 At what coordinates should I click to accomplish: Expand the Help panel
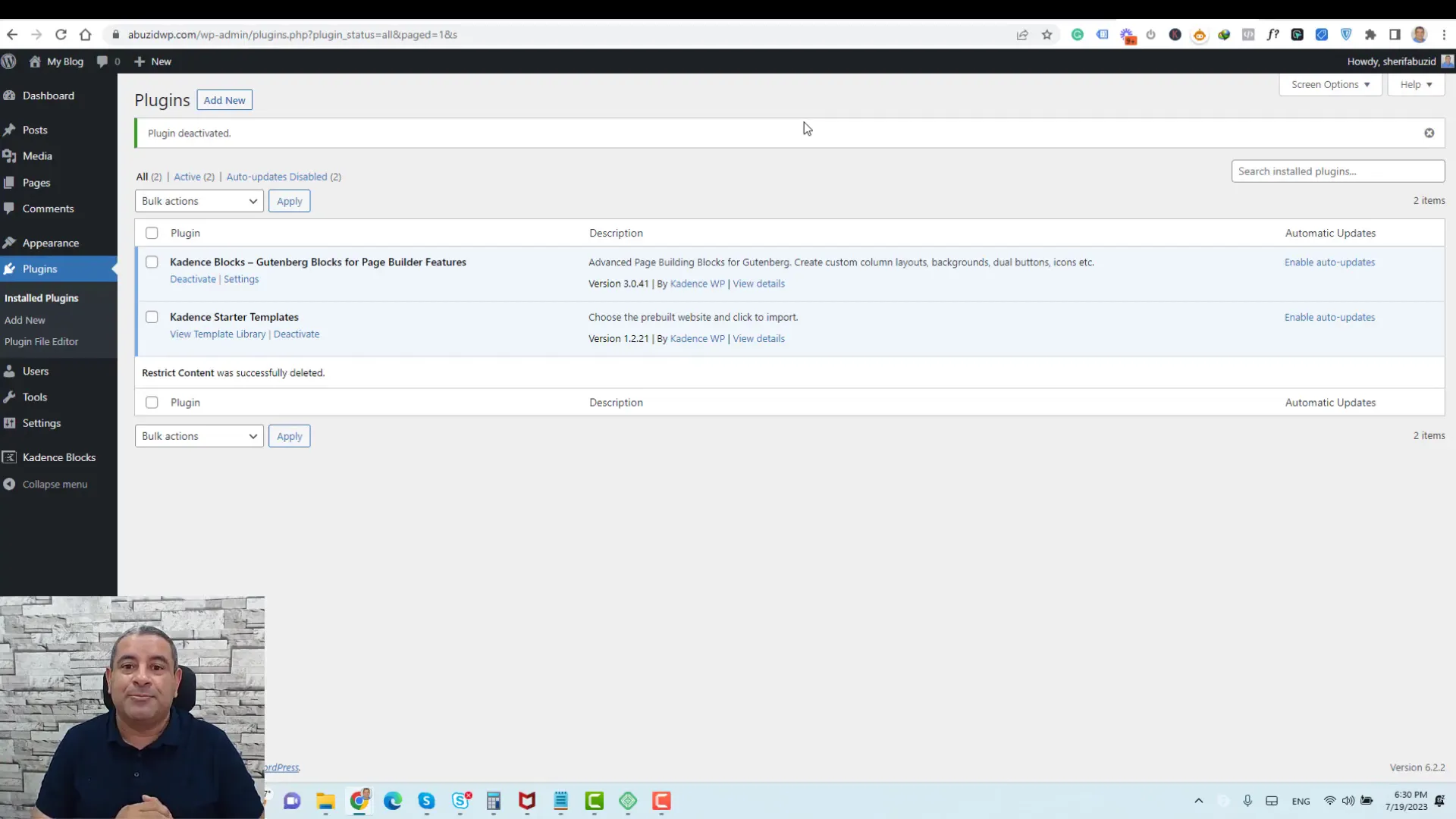click(x=1417, y=85)
